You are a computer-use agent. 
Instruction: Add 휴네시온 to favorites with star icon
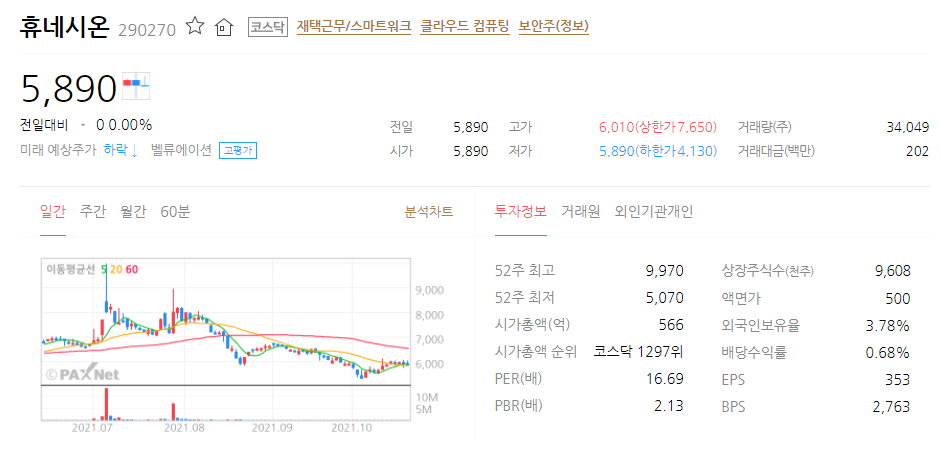click(x=194, y=26)
